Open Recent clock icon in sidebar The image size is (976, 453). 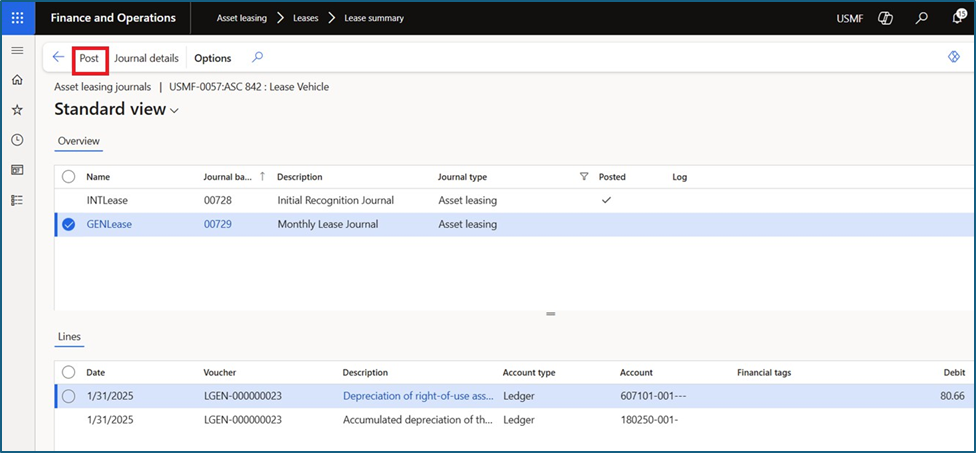tap(17, 140)
